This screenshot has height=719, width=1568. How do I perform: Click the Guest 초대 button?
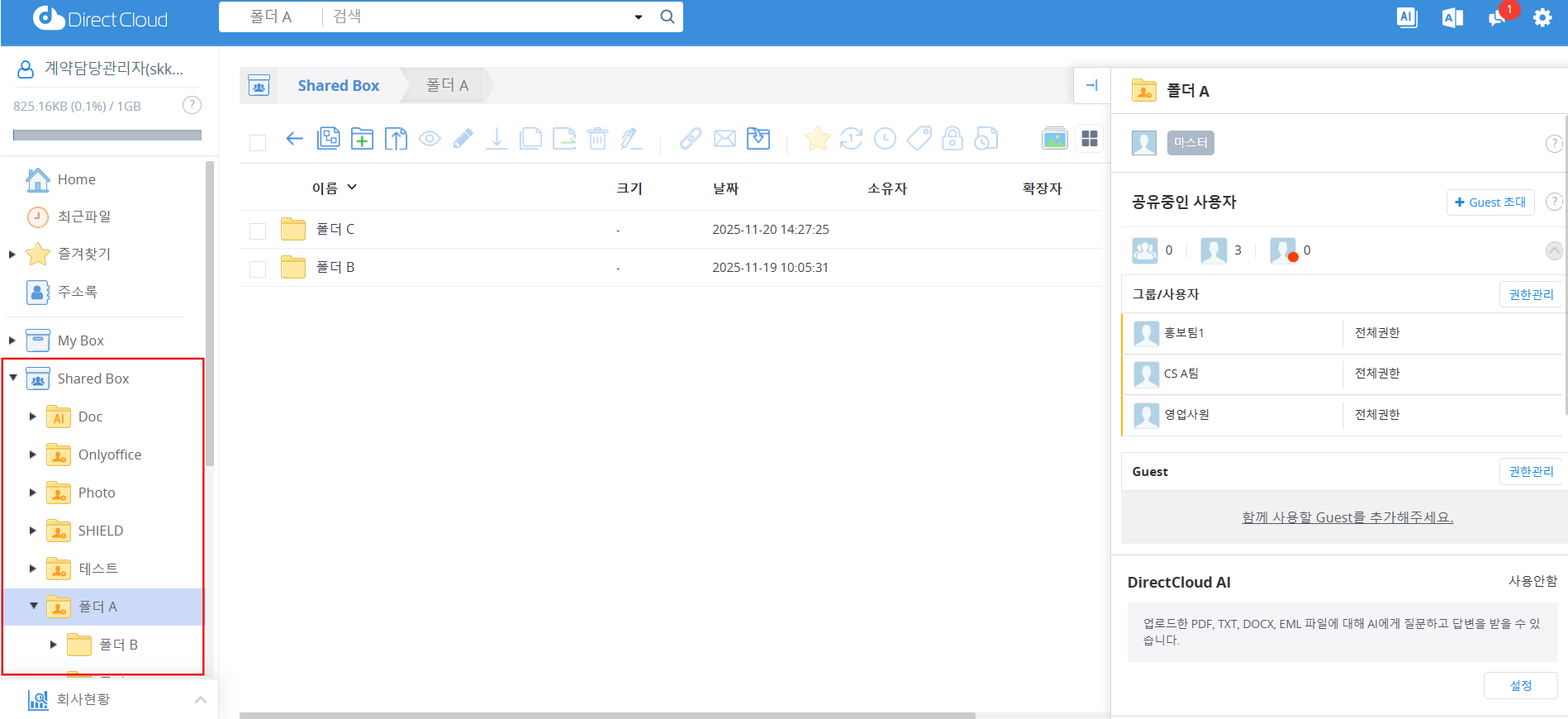pyautogui.click(x=1490, y=202)
